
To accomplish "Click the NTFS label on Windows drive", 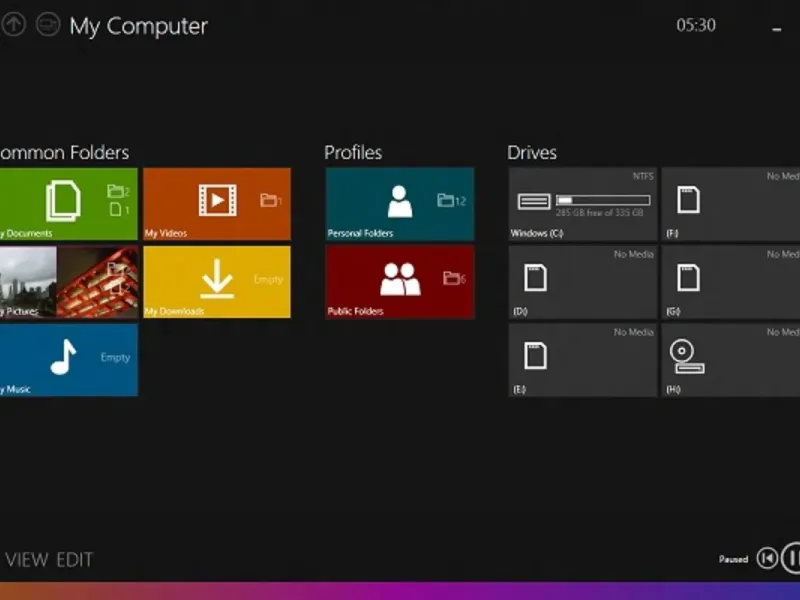I will (643, 176).
